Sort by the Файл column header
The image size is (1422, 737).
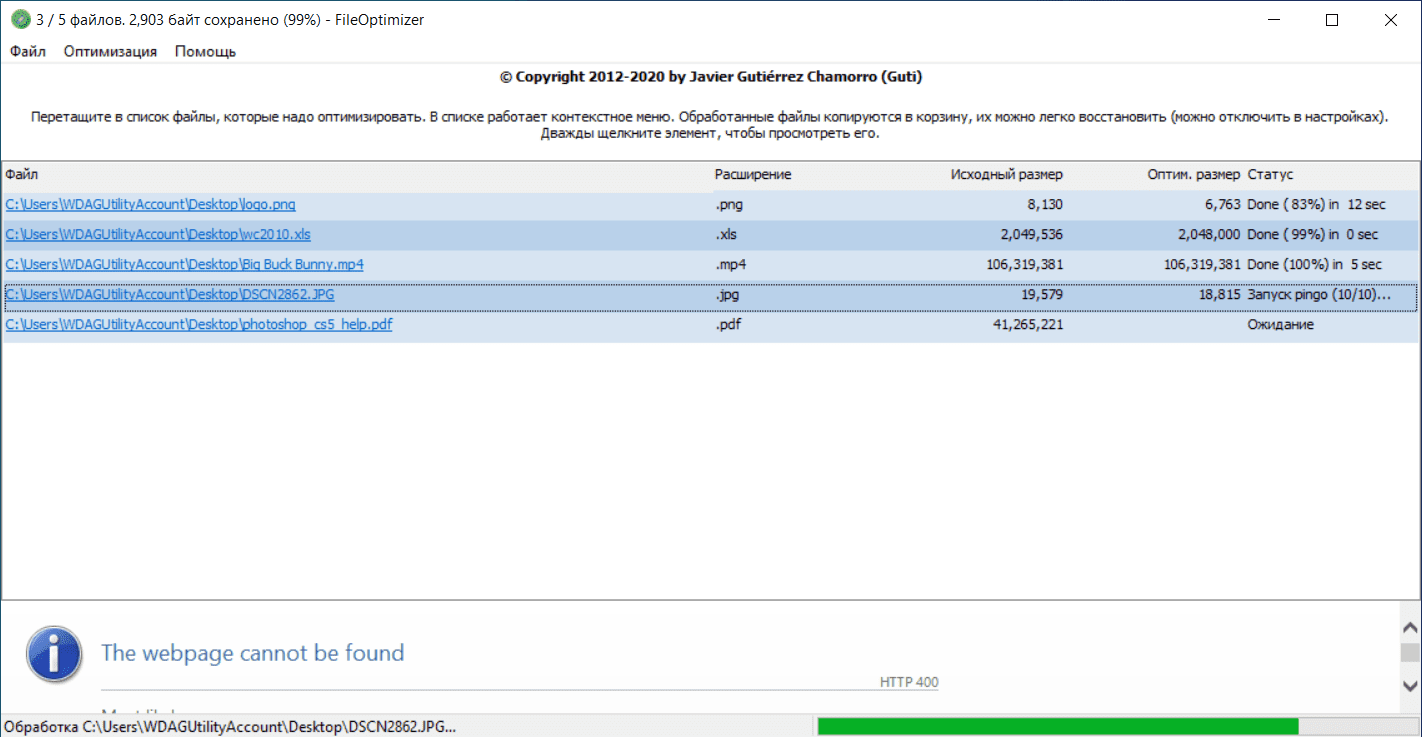(x=20, y=175)
